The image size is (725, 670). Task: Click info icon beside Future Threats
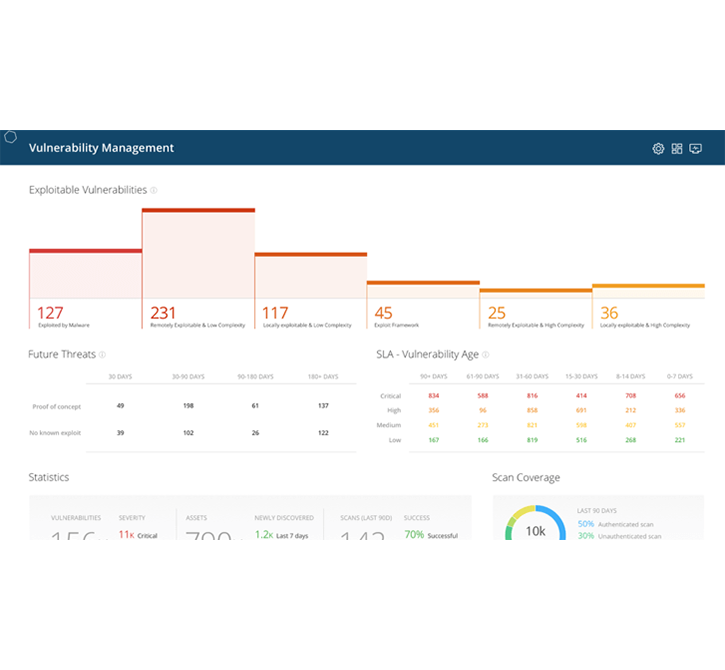pyautogui.click(x=102, y=355)
